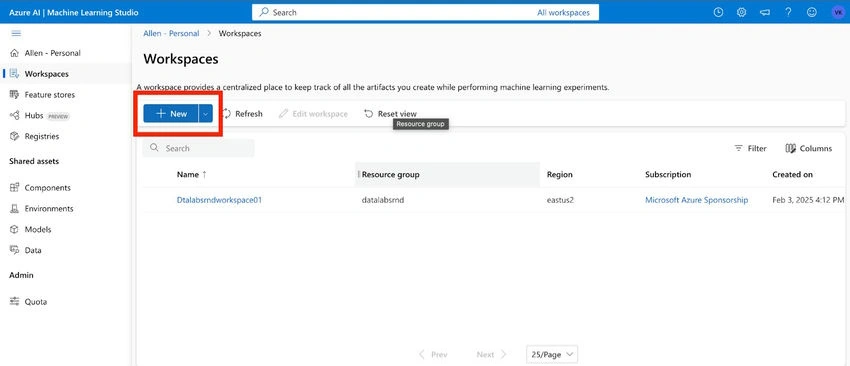Focus the top global search field
The height and width of the screenshot is (366, 850).
tap(393, 12)
